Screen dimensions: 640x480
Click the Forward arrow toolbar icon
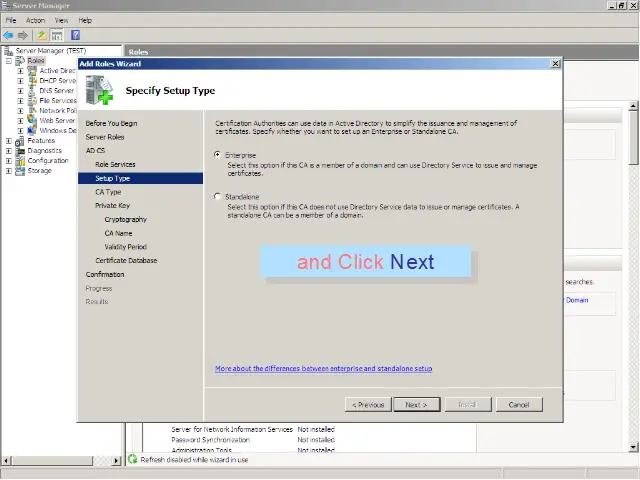click(x=23, y=36)
